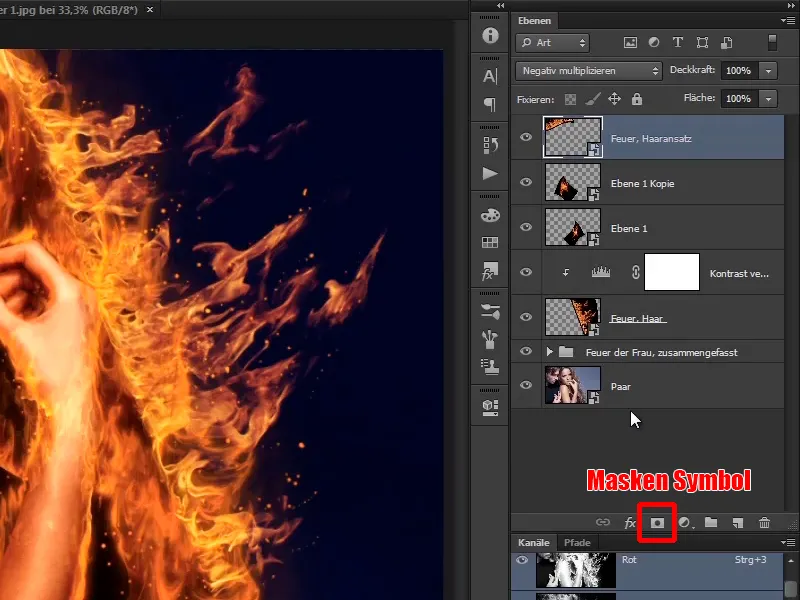
Task: Hide the Kontrast adjustment layer
Action: (526, 272)
